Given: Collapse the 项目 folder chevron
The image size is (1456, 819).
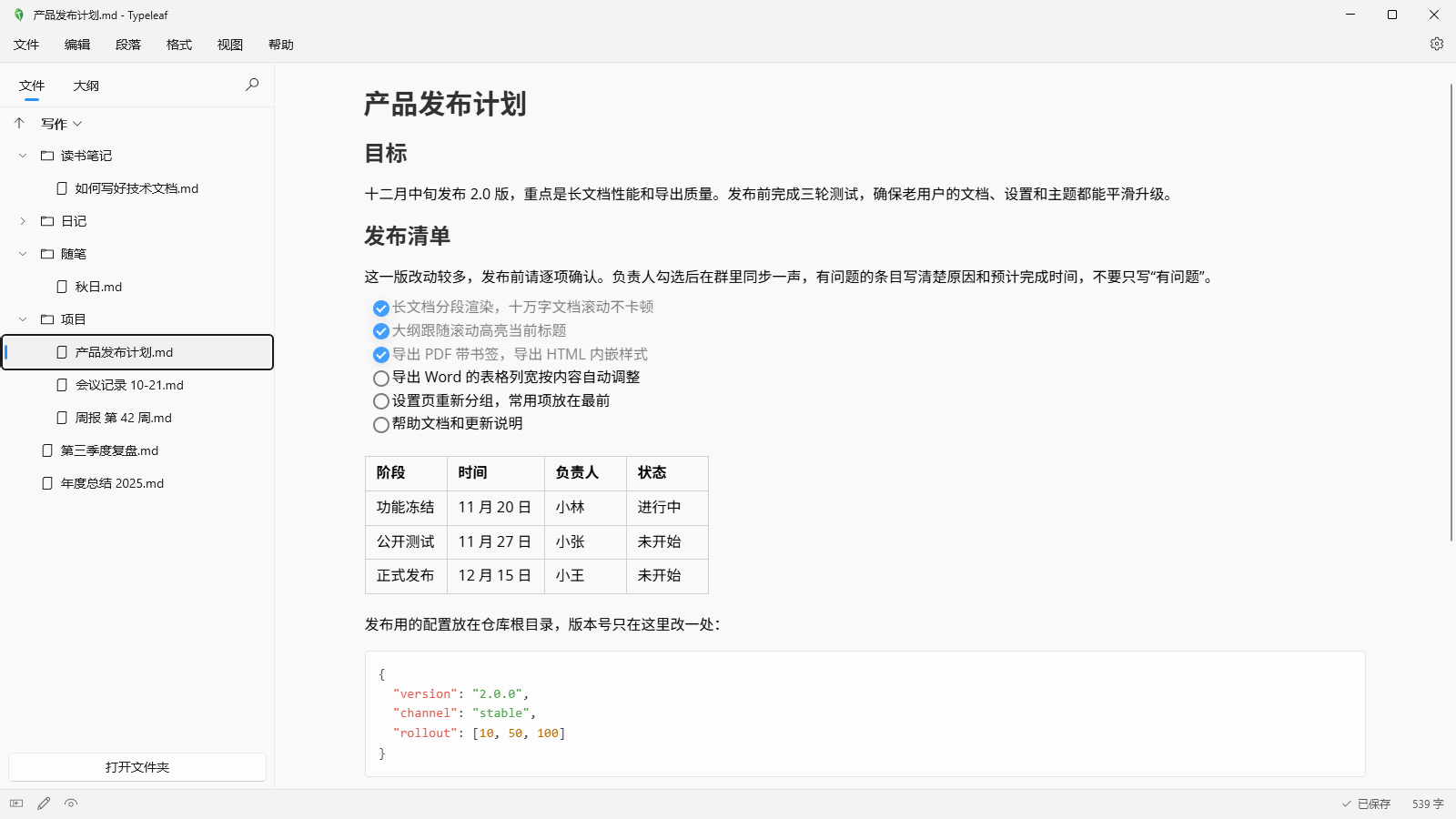Looking at the screenshot, I should [23, 319].
